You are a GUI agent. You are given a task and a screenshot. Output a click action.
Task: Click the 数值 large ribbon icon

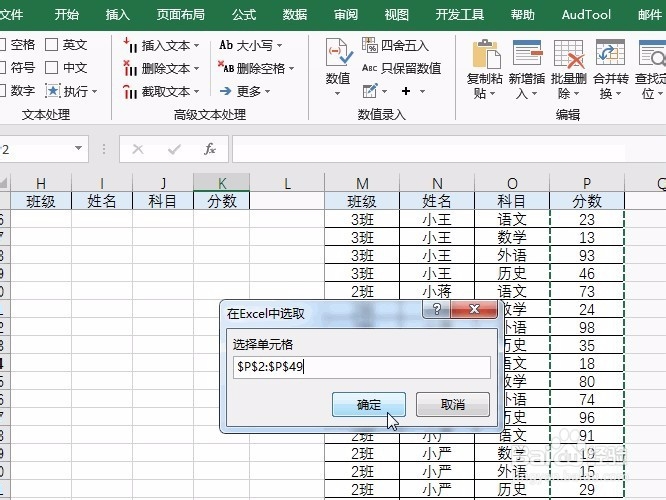[x=339, y=52]
